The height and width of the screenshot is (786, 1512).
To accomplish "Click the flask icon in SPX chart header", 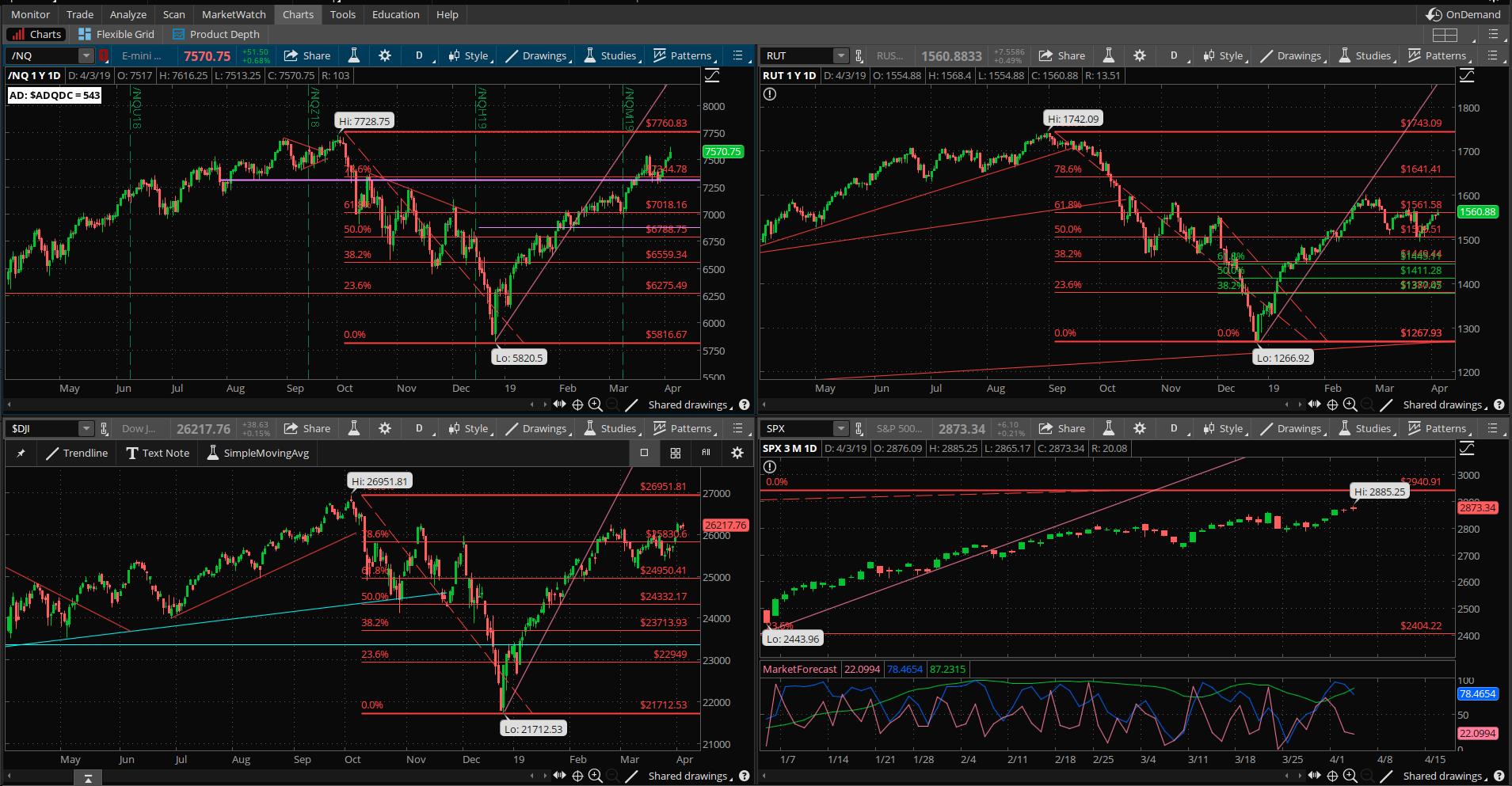I will click(x=1109, y=428).
